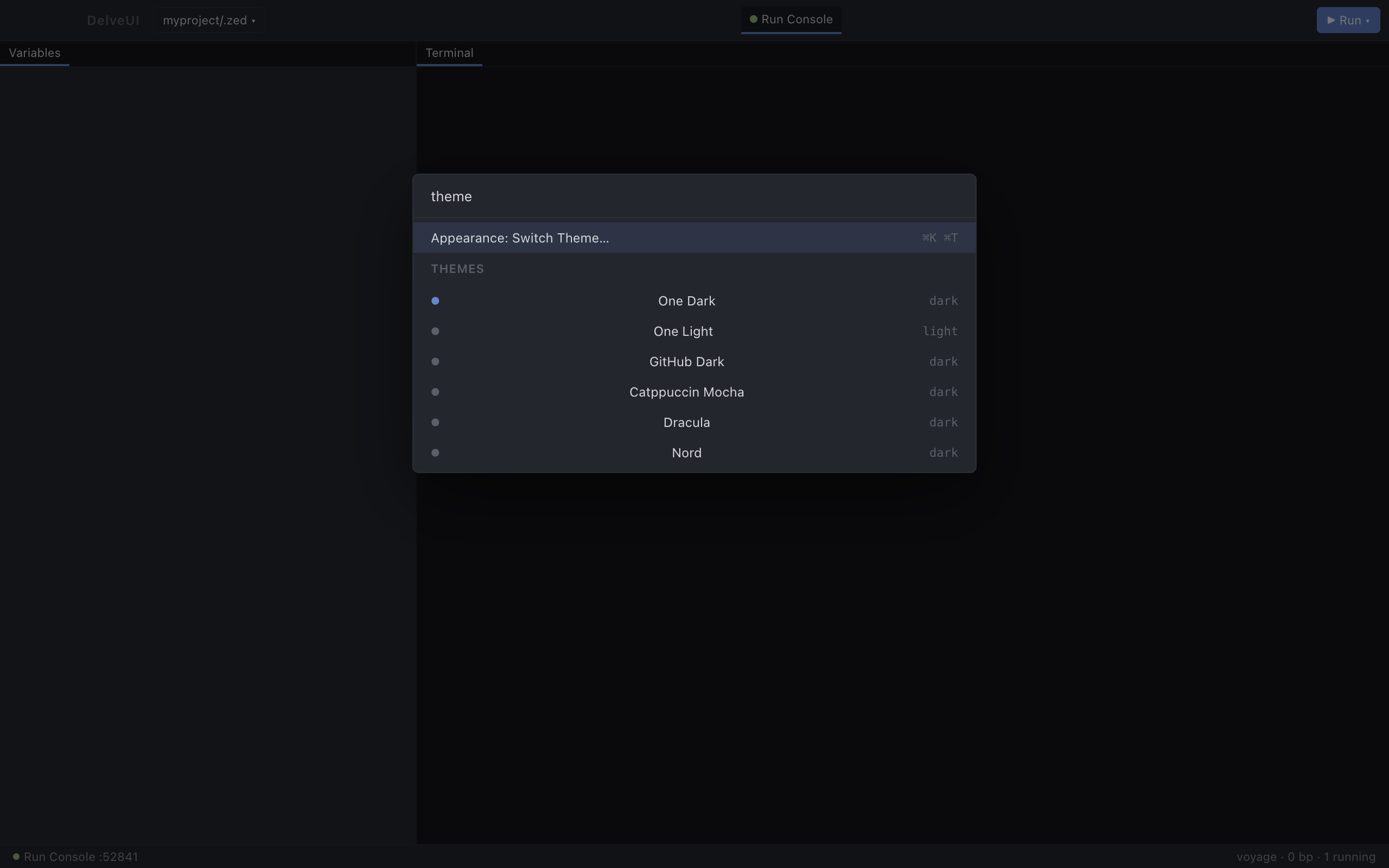This screenshot has height=868, width=1389.
Task: Open the myproject/.zed project dropdown
Action: (209, 21)
